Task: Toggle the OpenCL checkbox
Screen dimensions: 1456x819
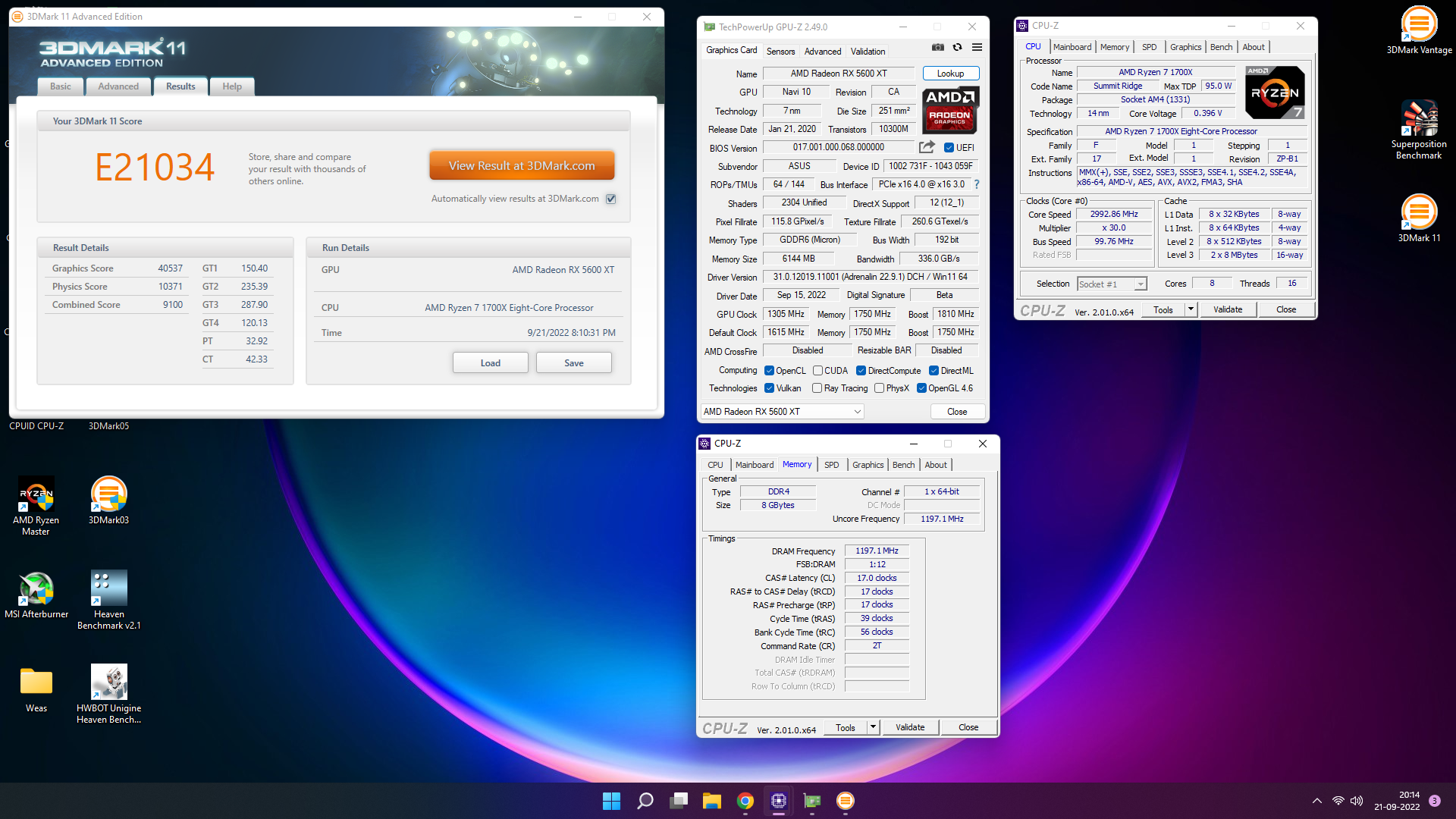Action: coord(769,371)
